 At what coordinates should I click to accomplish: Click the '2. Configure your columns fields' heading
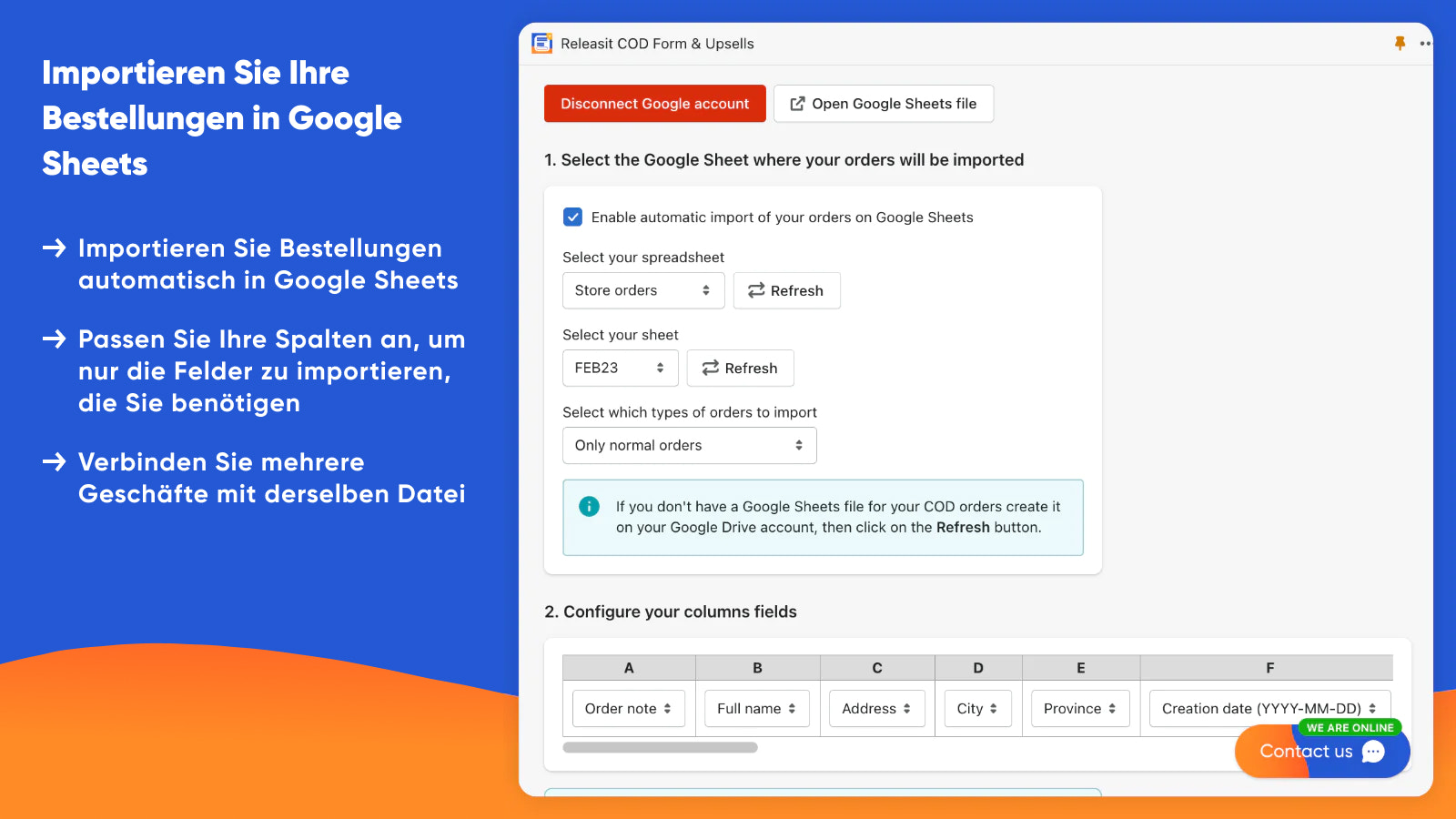[x=671, y=612]
